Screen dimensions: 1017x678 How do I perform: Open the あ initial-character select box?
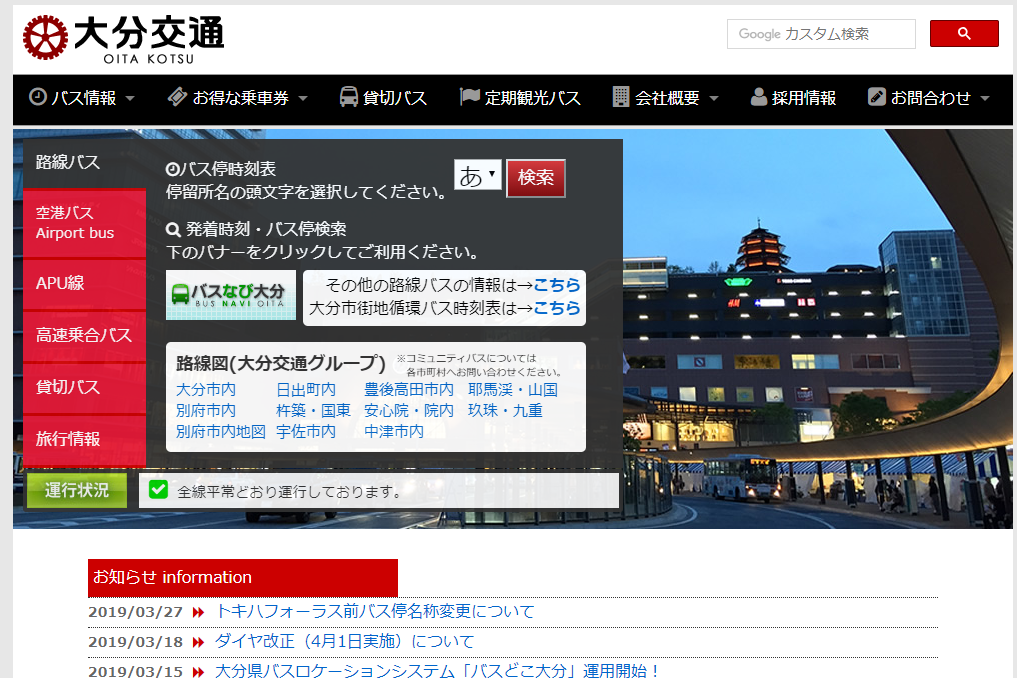click(478, 175)
